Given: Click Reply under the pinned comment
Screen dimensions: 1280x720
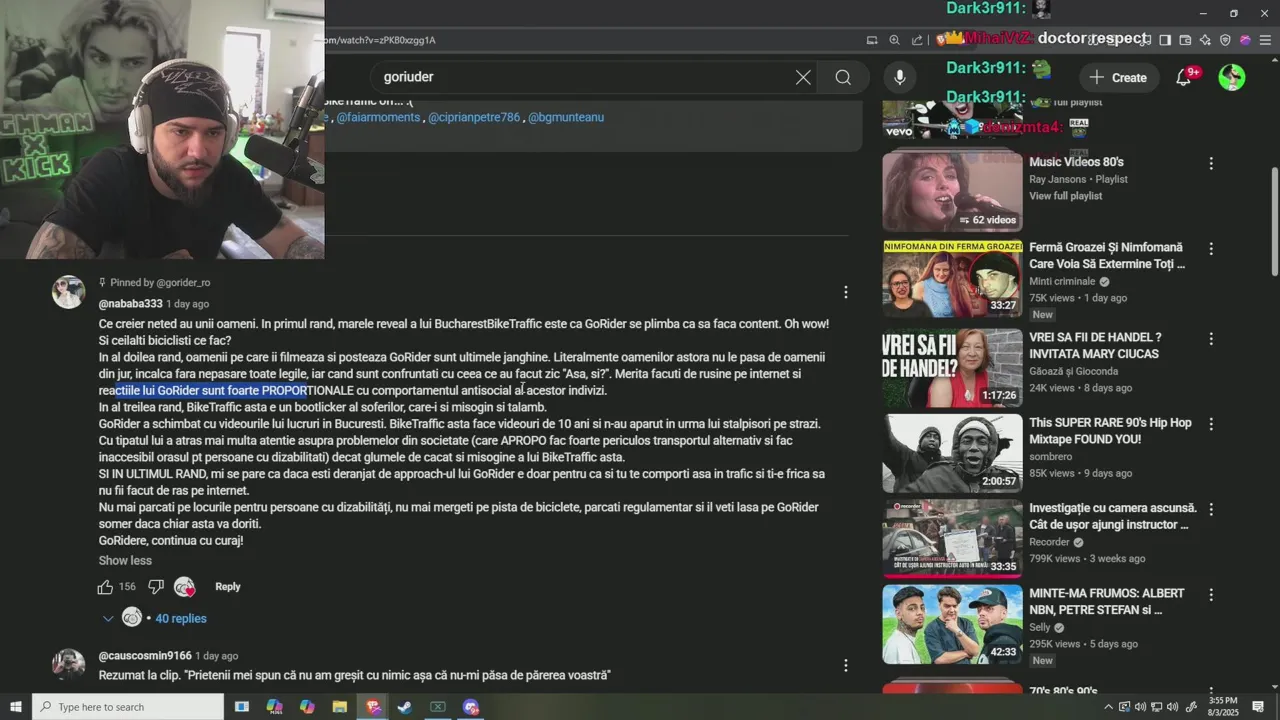Looking at the screenshot, I should point(228,587).
